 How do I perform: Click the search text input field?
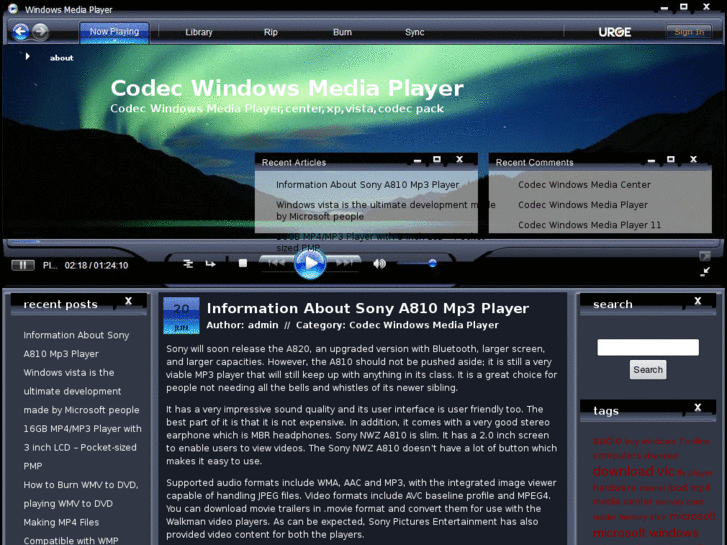[x=648, y=347]
